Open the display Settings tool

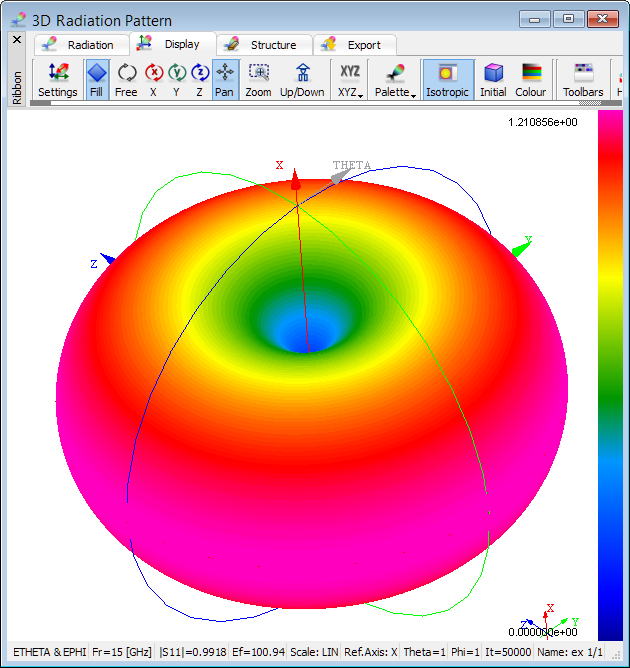(x=58, y=80)
